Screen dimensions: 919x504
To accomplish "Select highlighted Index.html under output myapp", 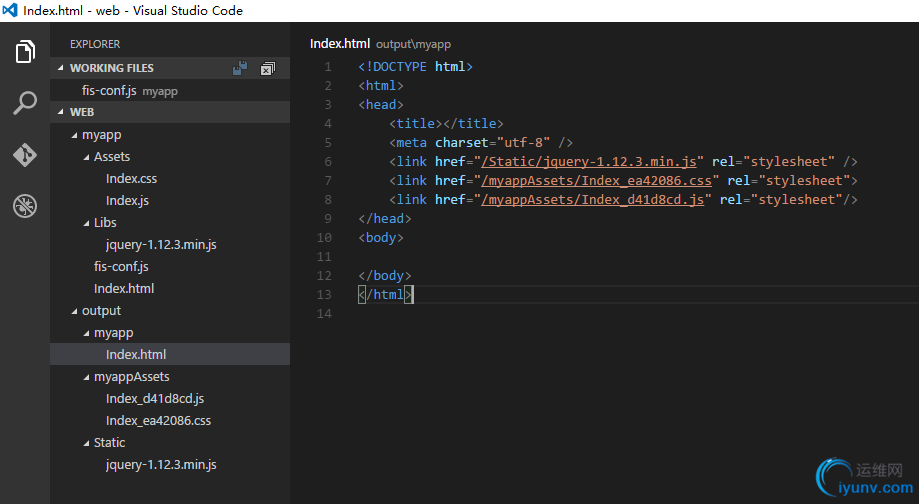I will [170, 355].
